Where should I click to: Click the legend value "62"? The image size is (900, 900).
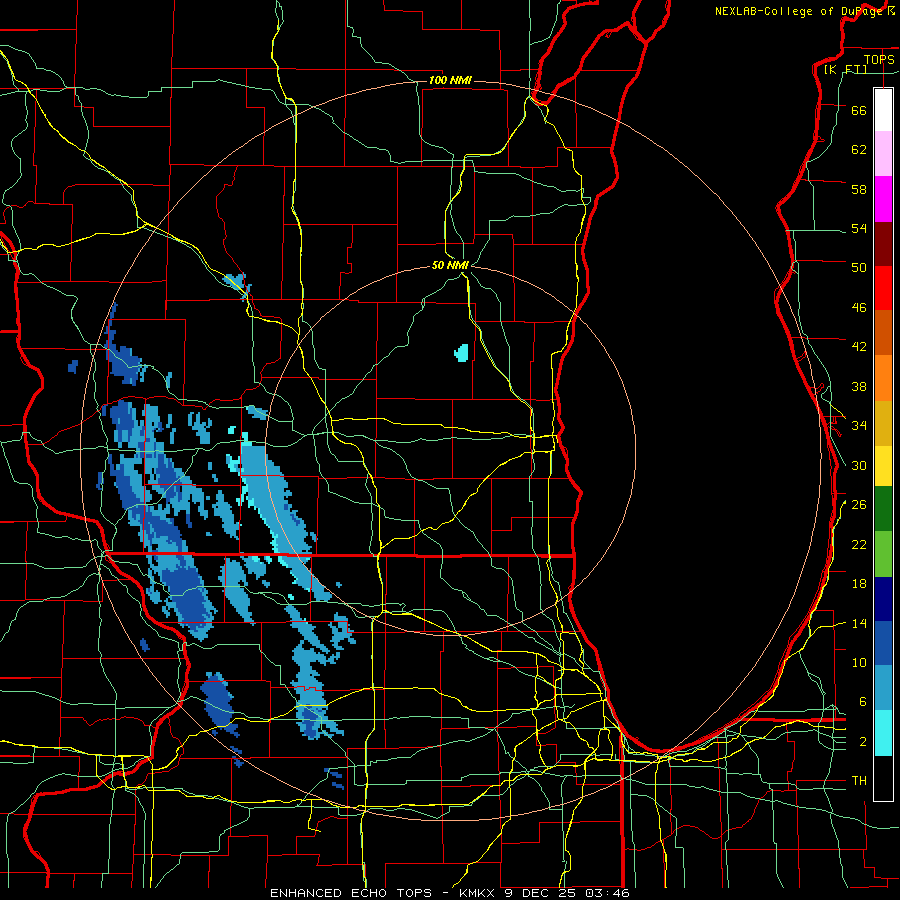coord(859,150)
